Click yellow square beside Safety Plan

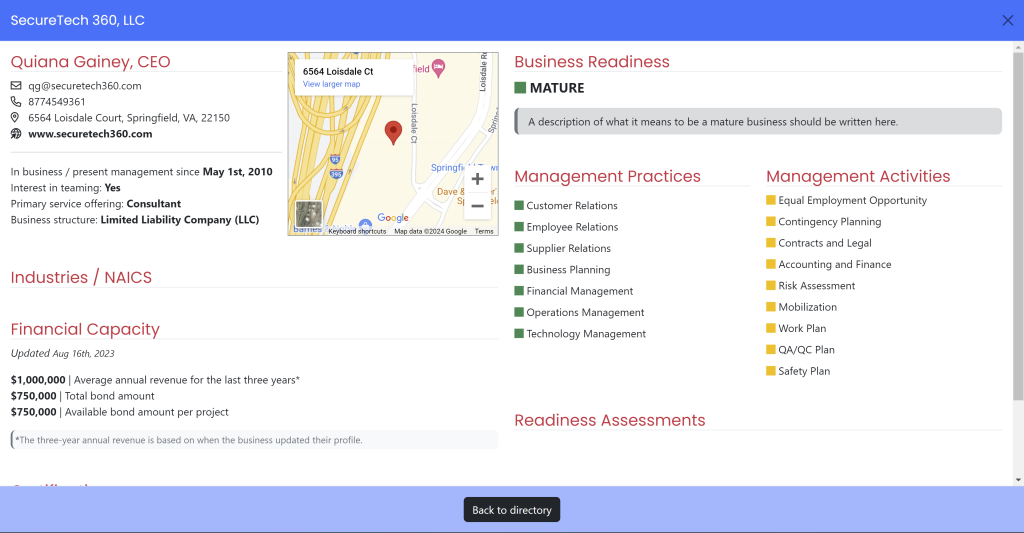point(771,371)
